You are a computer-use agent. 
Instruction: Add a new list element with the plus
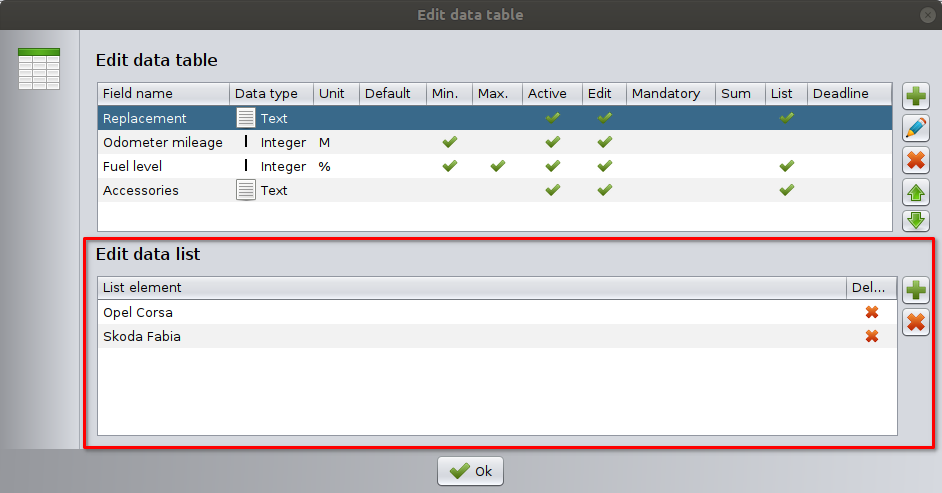[x=916, y=290]
